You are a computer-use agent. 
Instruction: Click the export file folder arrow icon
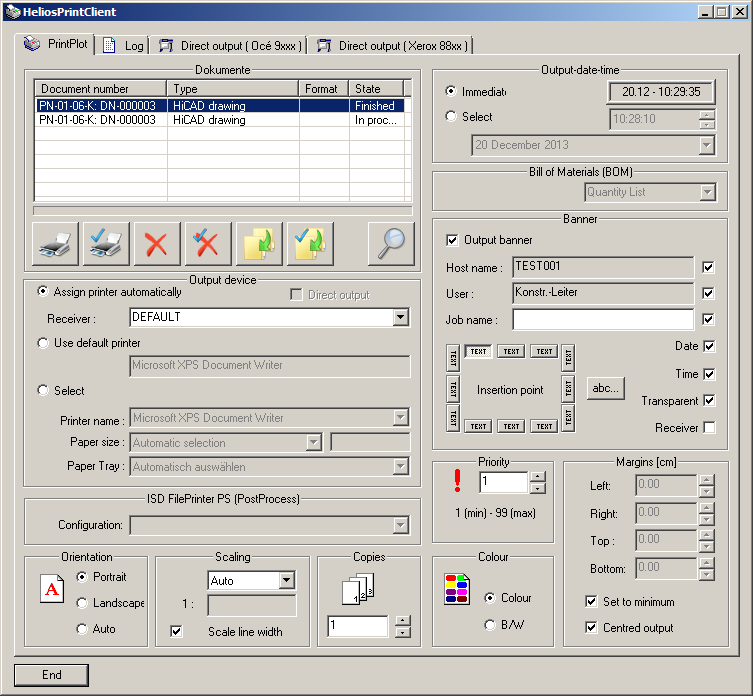pos(259,244)
